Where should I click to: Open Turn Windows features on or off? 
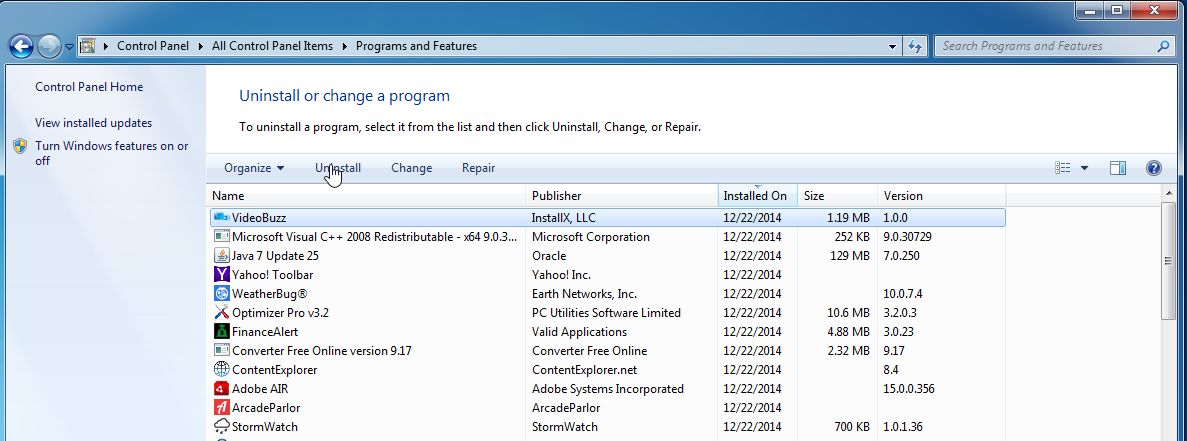point(111,153)
